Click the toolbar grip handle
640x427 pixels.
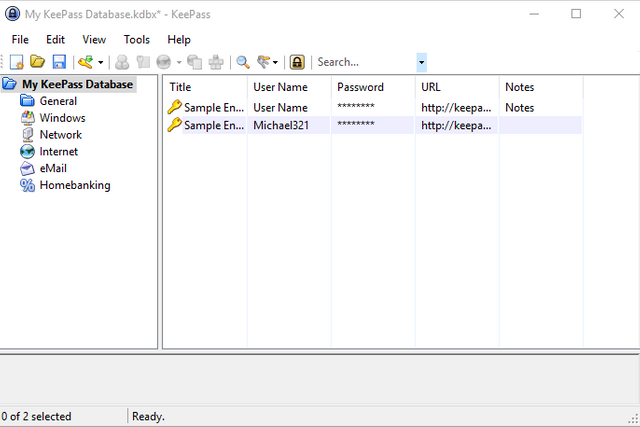[2, 62]
